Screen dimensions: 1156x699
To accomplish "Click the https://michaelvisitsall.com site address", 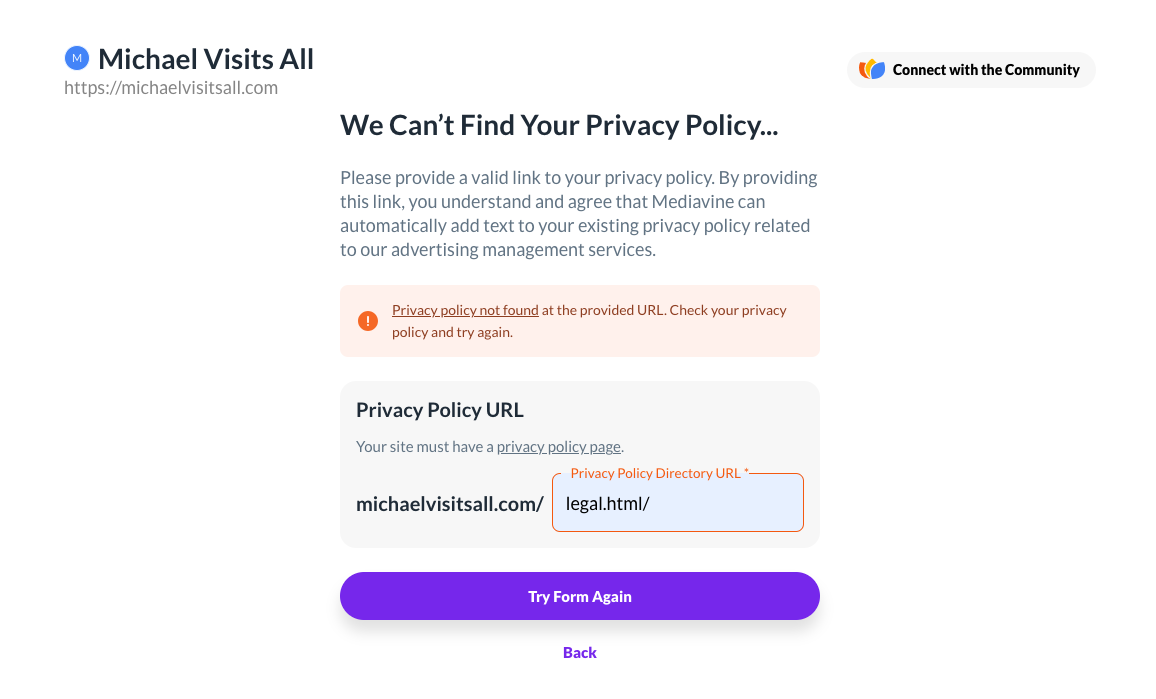I will pos(171,88).
